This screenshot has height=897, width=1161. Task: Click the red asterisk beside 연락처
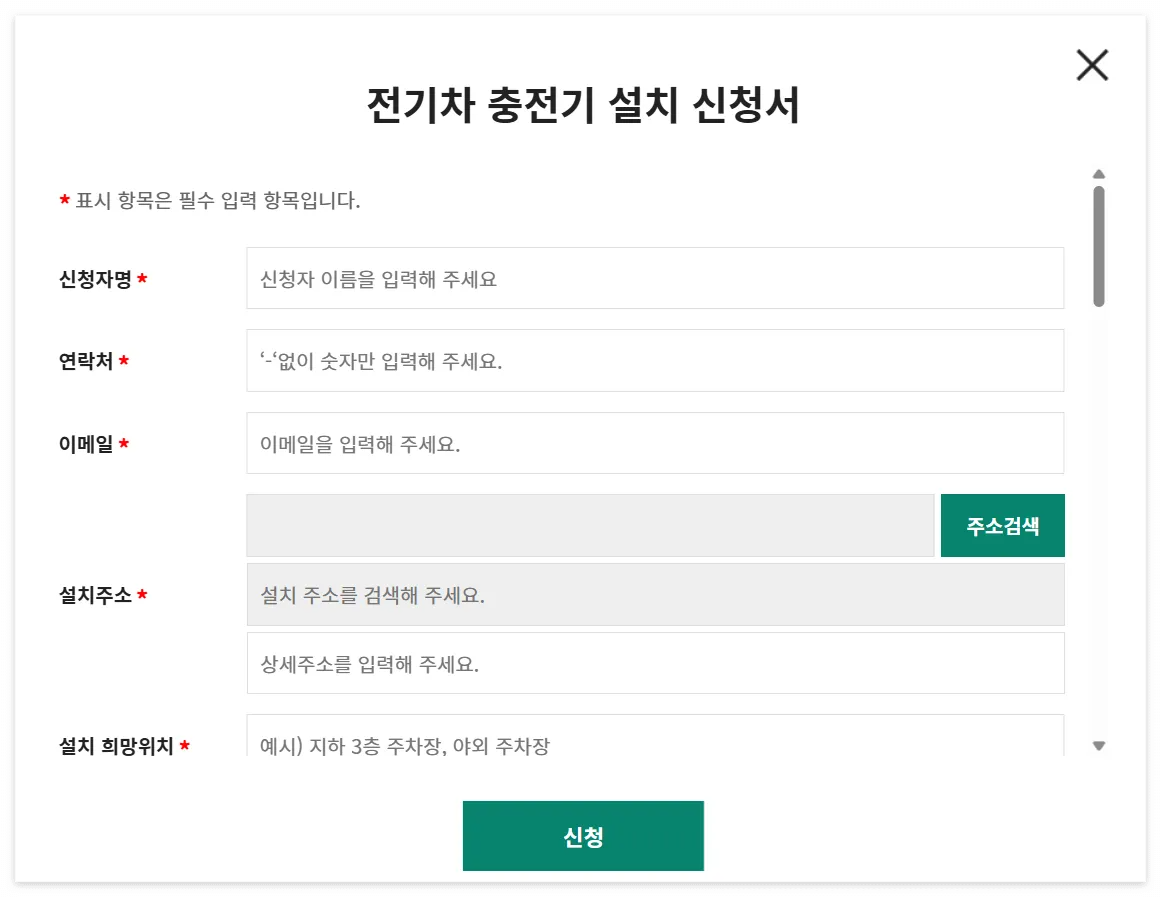[x=123, y=361]
